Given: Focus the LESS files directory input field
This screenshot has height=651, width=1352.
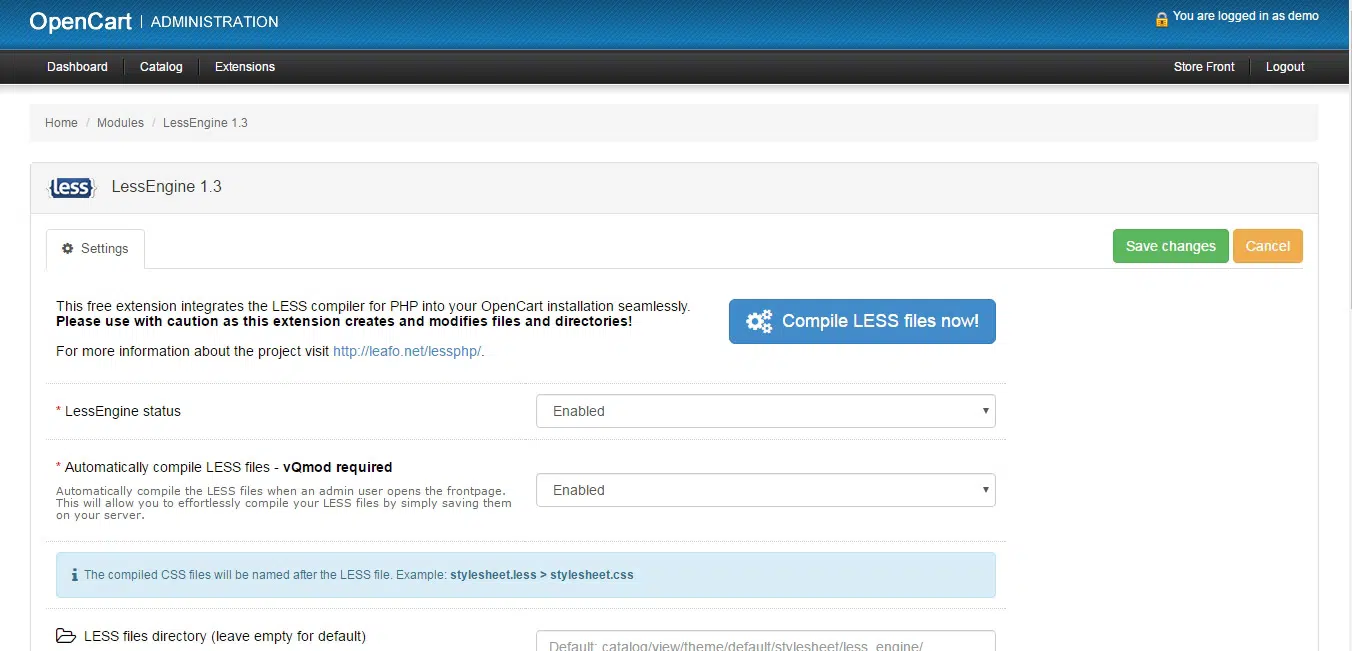Looking at the screenshot, I should pyautogui.click(x=765, y=642).
